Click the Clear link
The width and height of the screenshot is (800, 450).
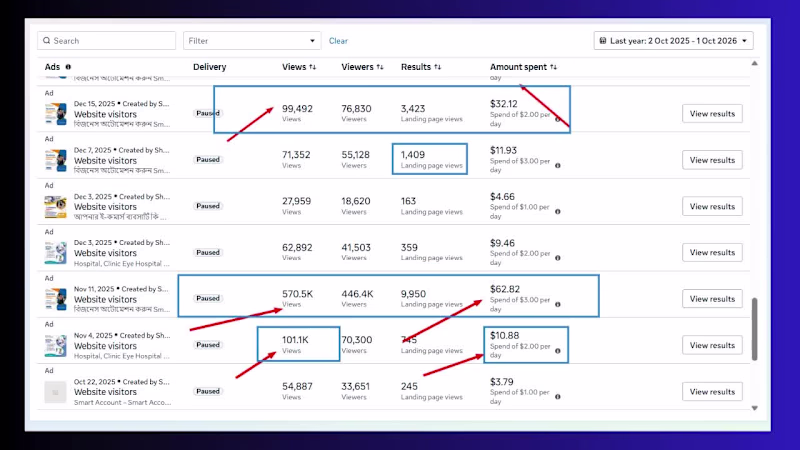(338, 41)
